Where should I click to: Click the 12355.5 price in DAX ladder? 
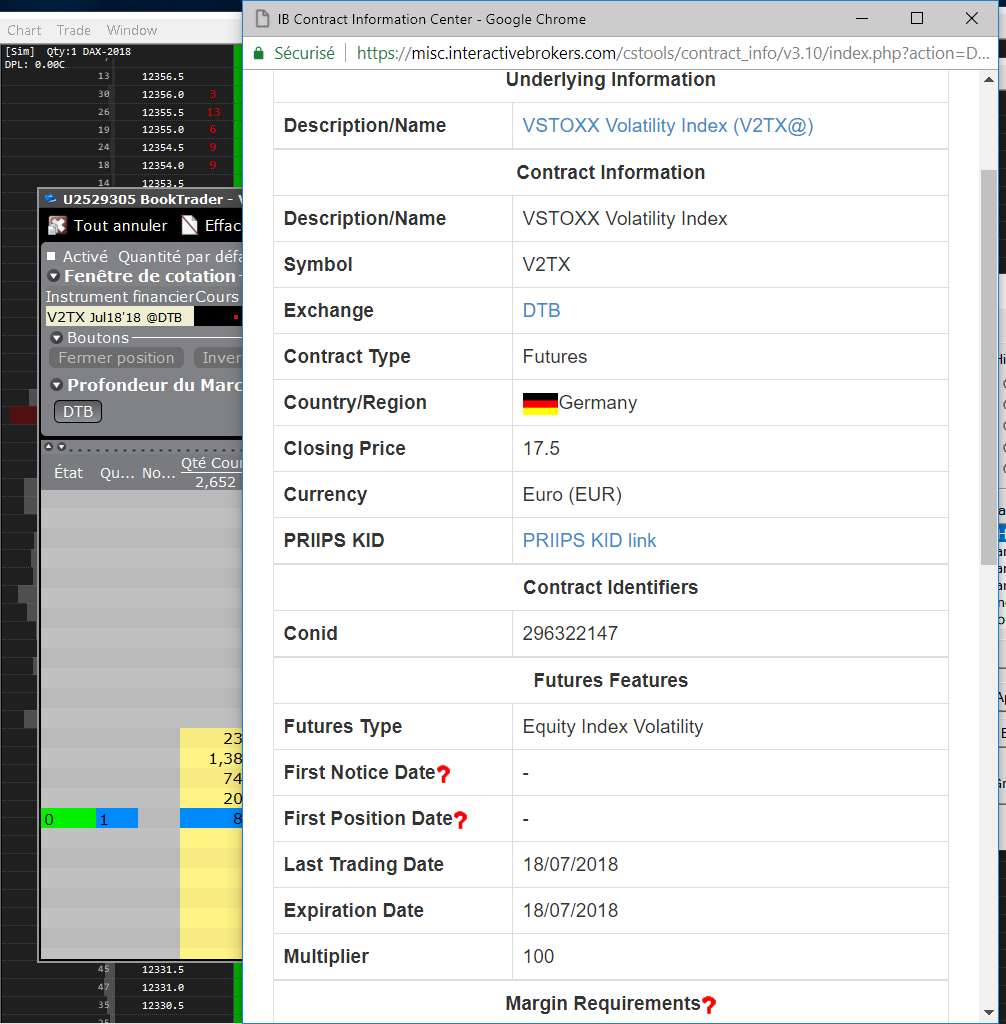point(163,112)
